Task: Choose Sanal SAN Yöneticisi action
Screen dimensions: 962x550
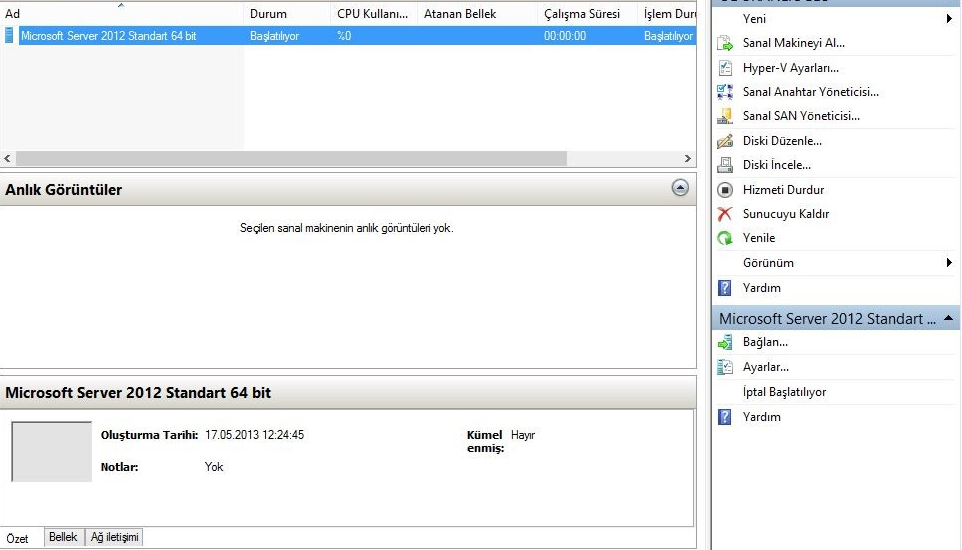Action: (x=801, y=115)
